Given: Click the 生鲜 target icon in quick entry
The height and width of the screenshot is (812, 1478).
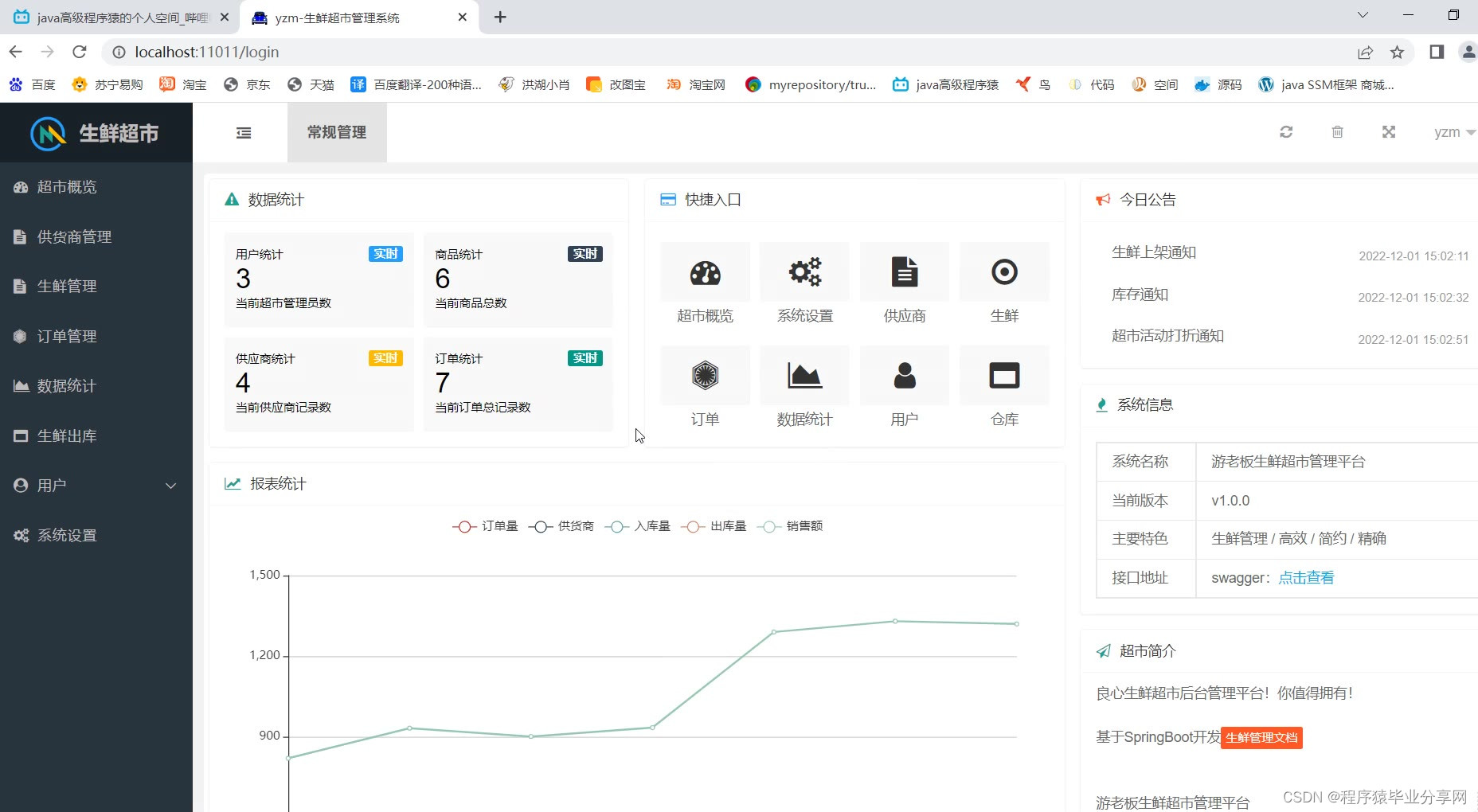Looking at the screenshot, I should 1004,271.
